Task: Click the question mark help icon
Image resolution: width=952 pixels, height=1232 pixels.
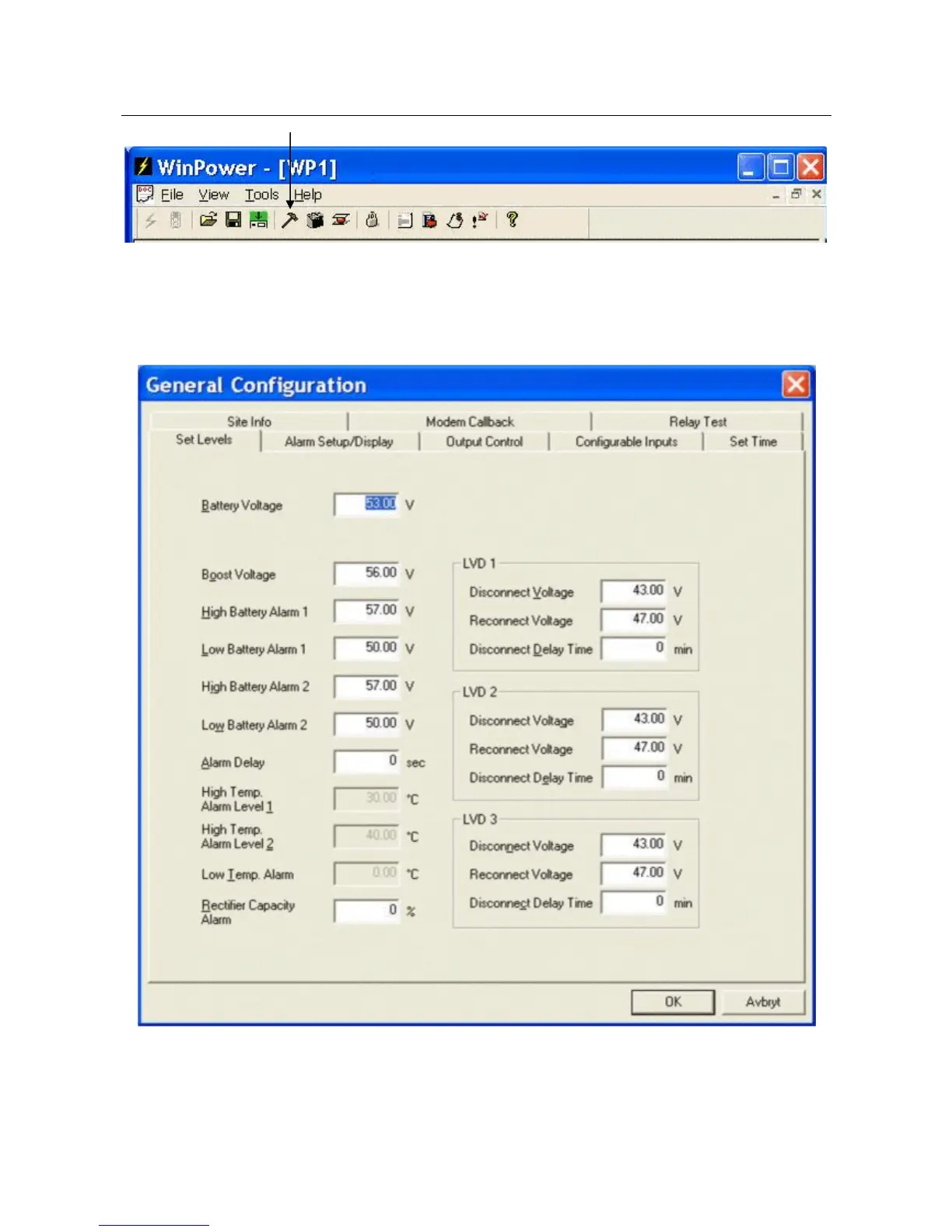Action: [x=512, y=220]
